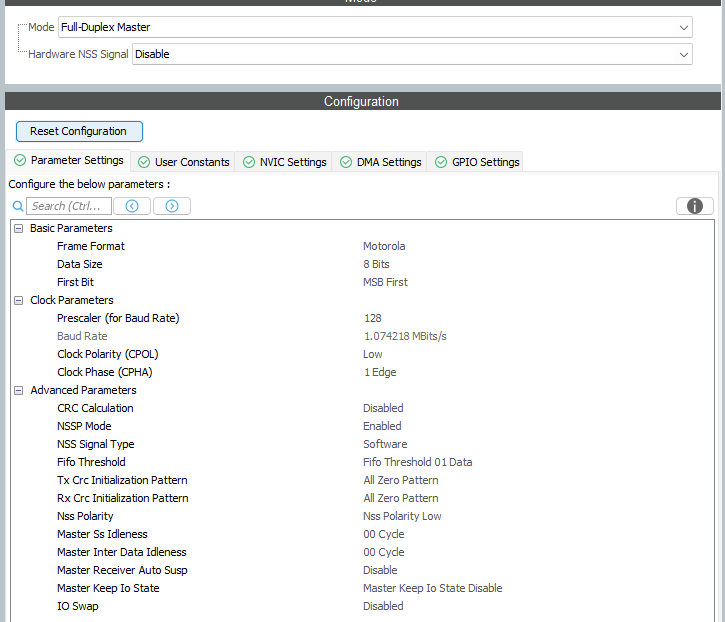Collapse the Clock Parameters group
725x622 pixels.
coord(18,301)
